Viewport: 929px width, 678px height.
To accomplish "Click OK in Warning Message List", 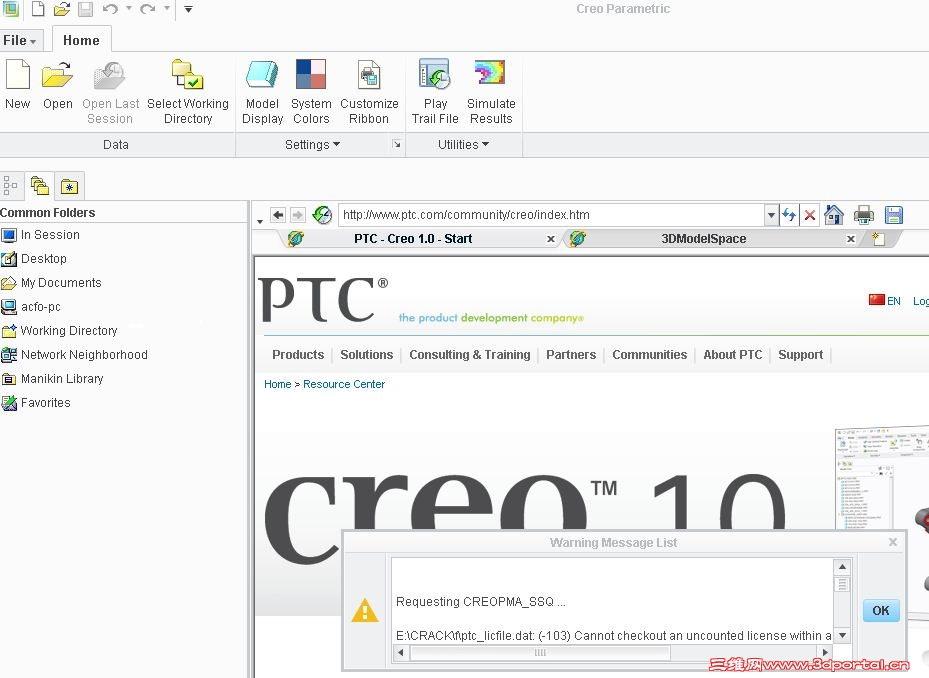I will coord(880,610).
